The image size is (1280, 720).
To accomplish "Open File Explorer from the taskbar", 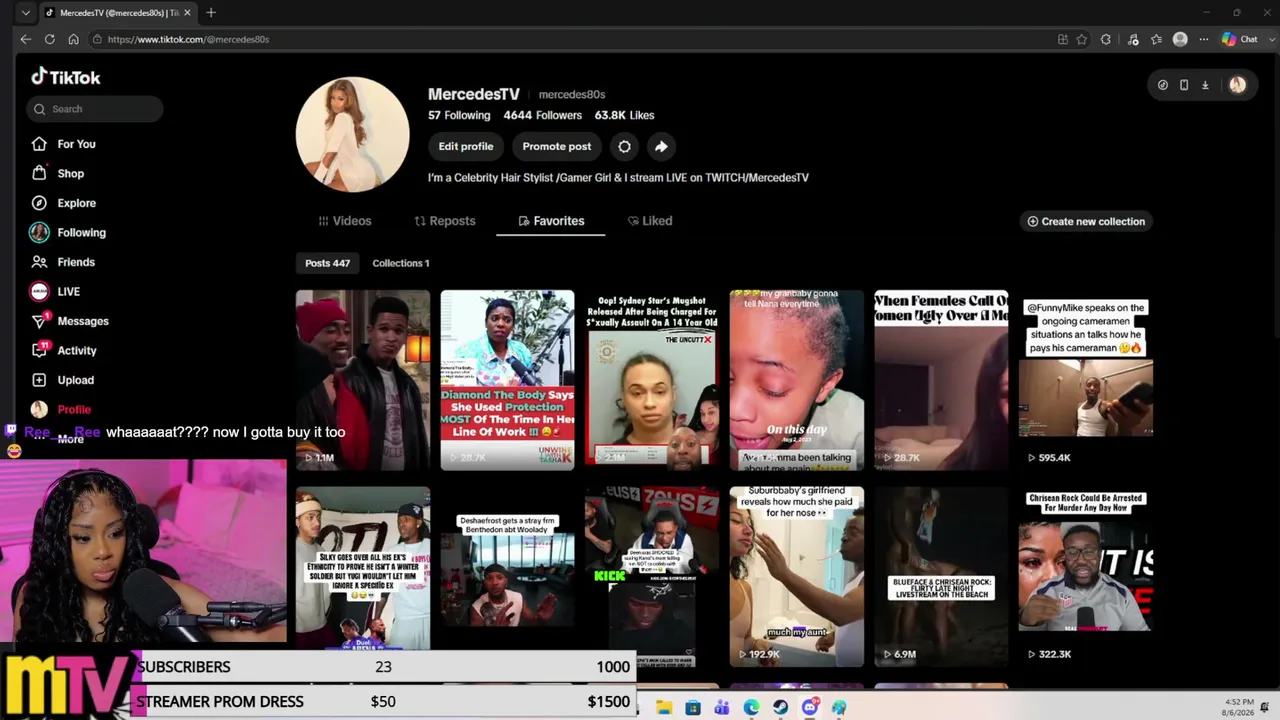I will [x=664, y=708].
